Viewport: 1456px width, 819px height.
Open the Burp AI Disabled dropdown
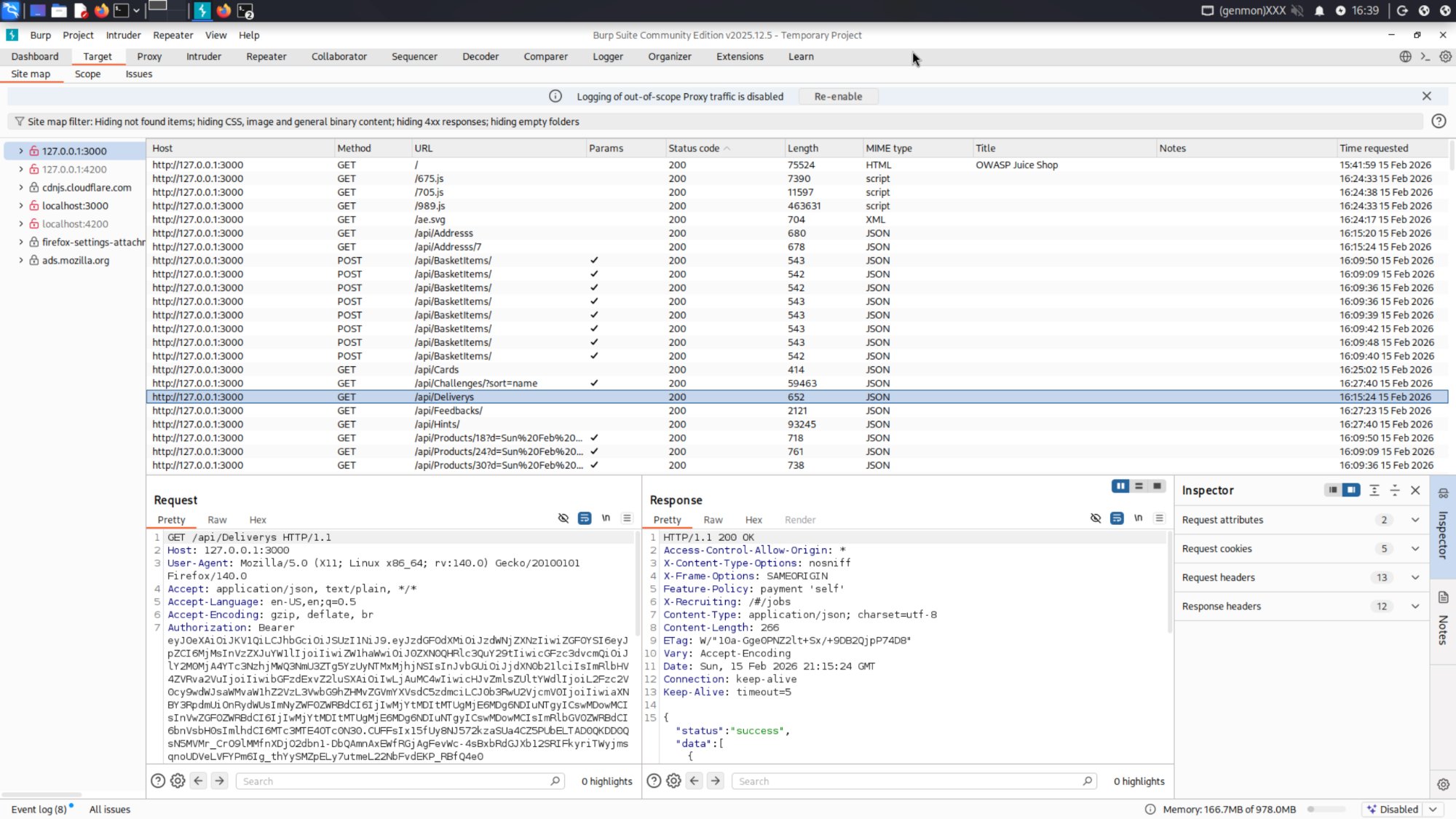pos(1433,810)
